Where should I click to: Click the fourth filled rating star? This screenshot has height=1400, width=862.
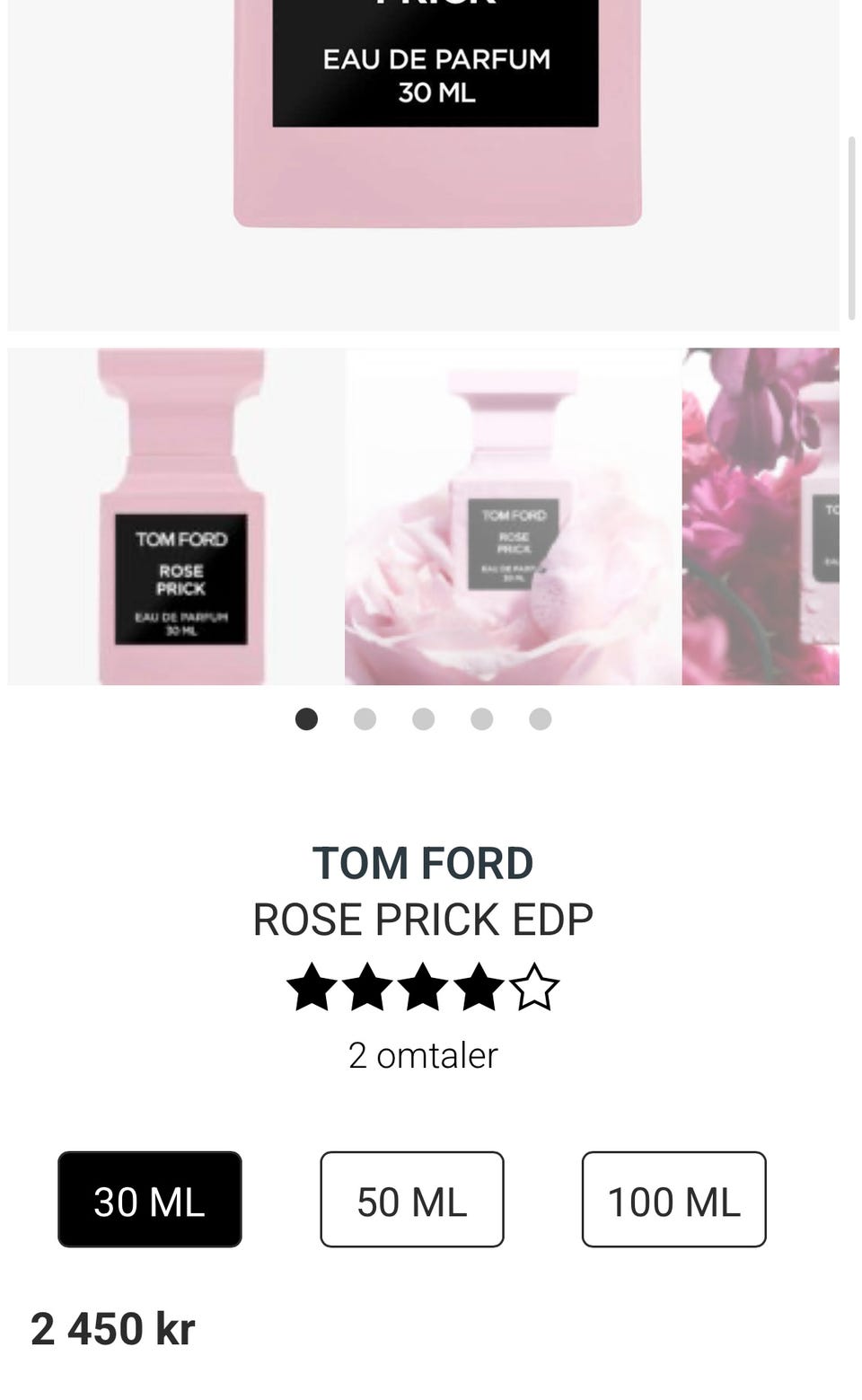click(479, 987)
